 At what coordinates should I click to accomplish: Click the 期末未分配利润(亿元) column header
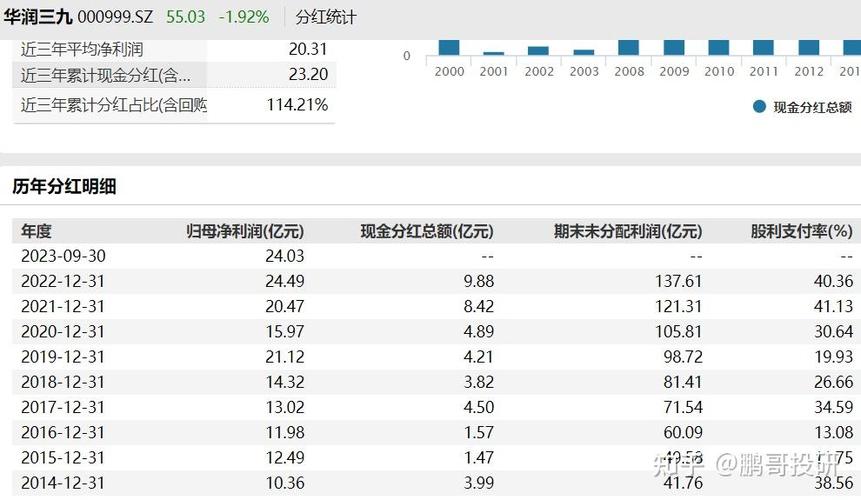[x=628, y=231]
